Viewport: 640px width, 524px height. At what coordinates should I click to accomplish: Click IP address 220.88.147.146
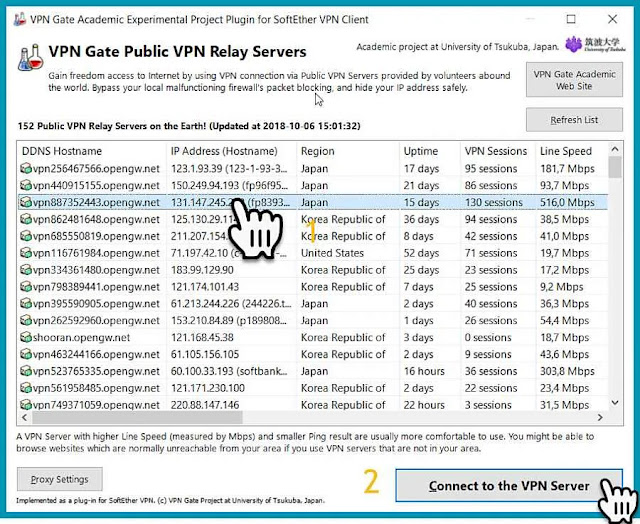pyautogui.click(x=205, y=405)
